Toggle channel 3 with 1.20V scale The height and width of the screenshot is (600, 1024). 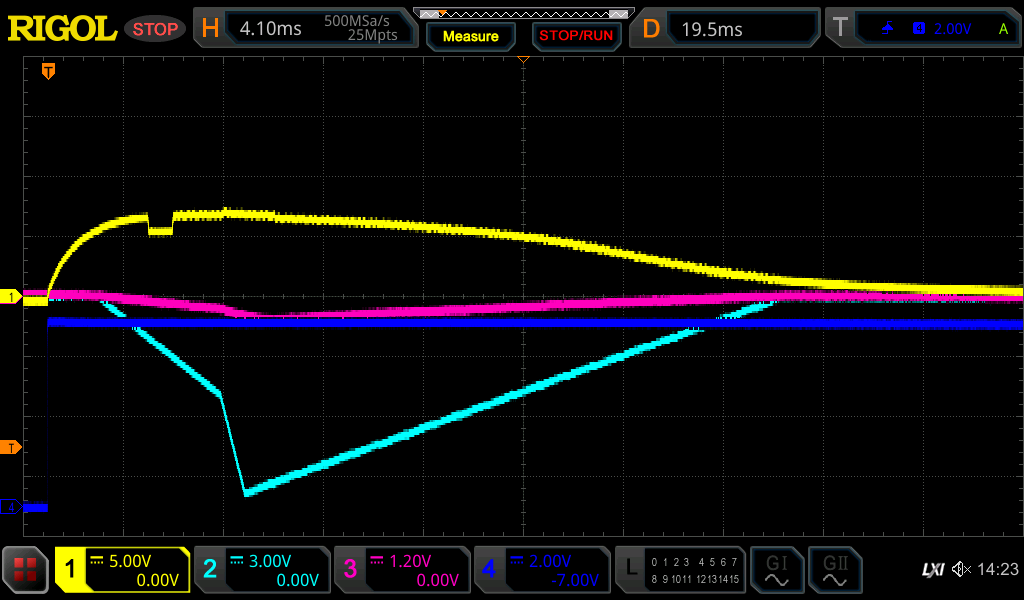400,570
